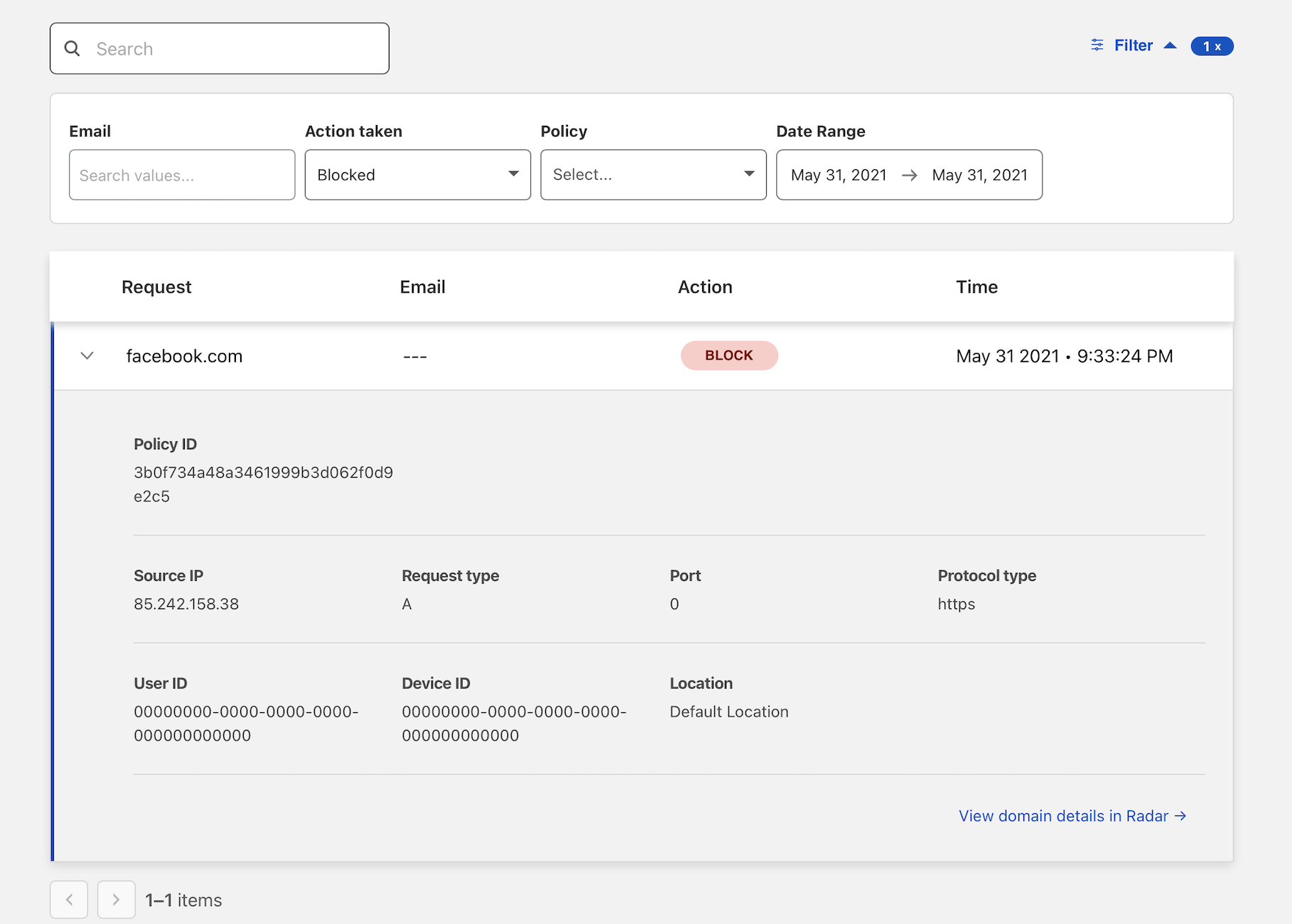This screenshot has height=924, width=1292.
Task: Click the main Search input field
Action: click(235, 48)
